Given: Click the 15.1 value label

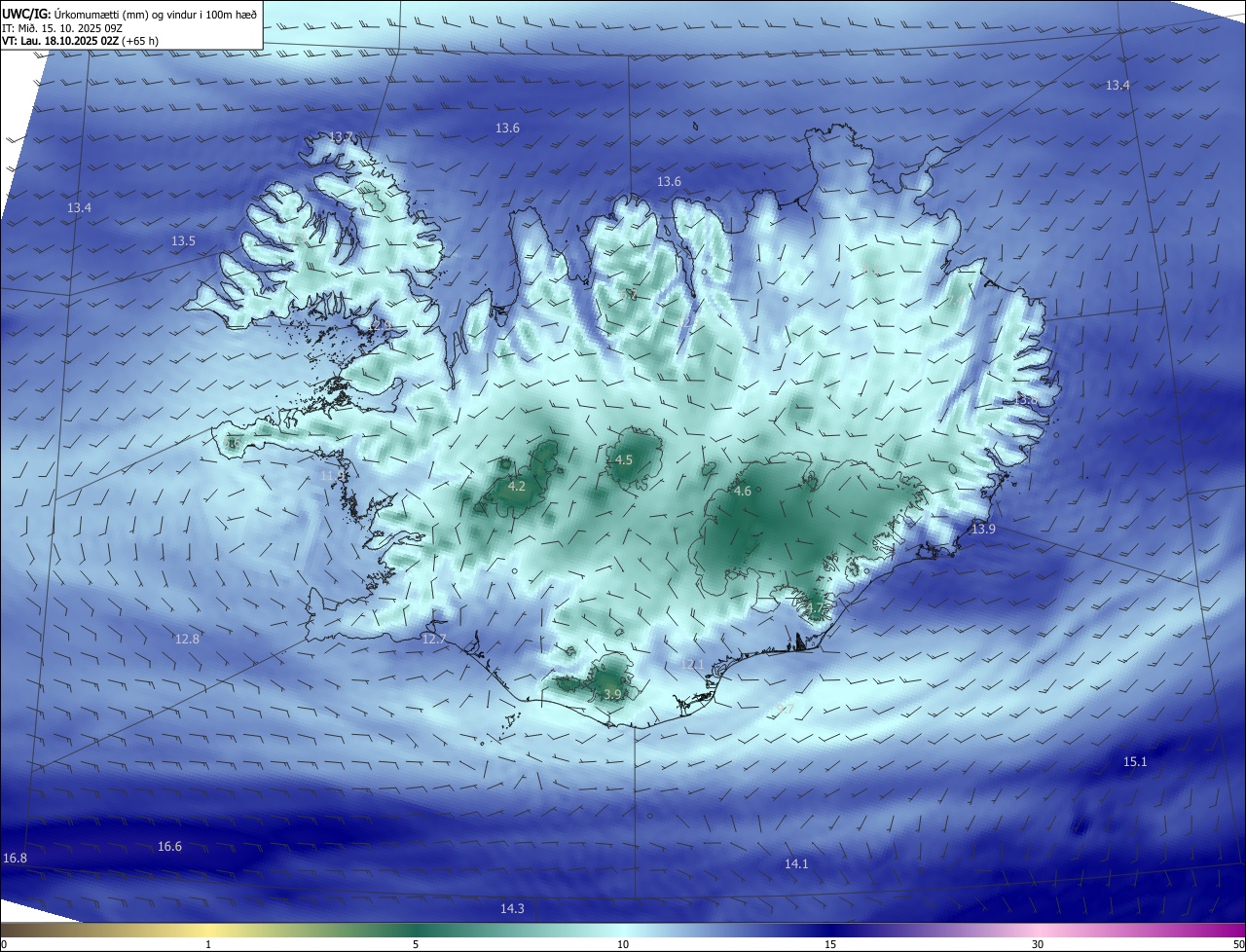Looking at the screenshot, I should point(1135,761).
